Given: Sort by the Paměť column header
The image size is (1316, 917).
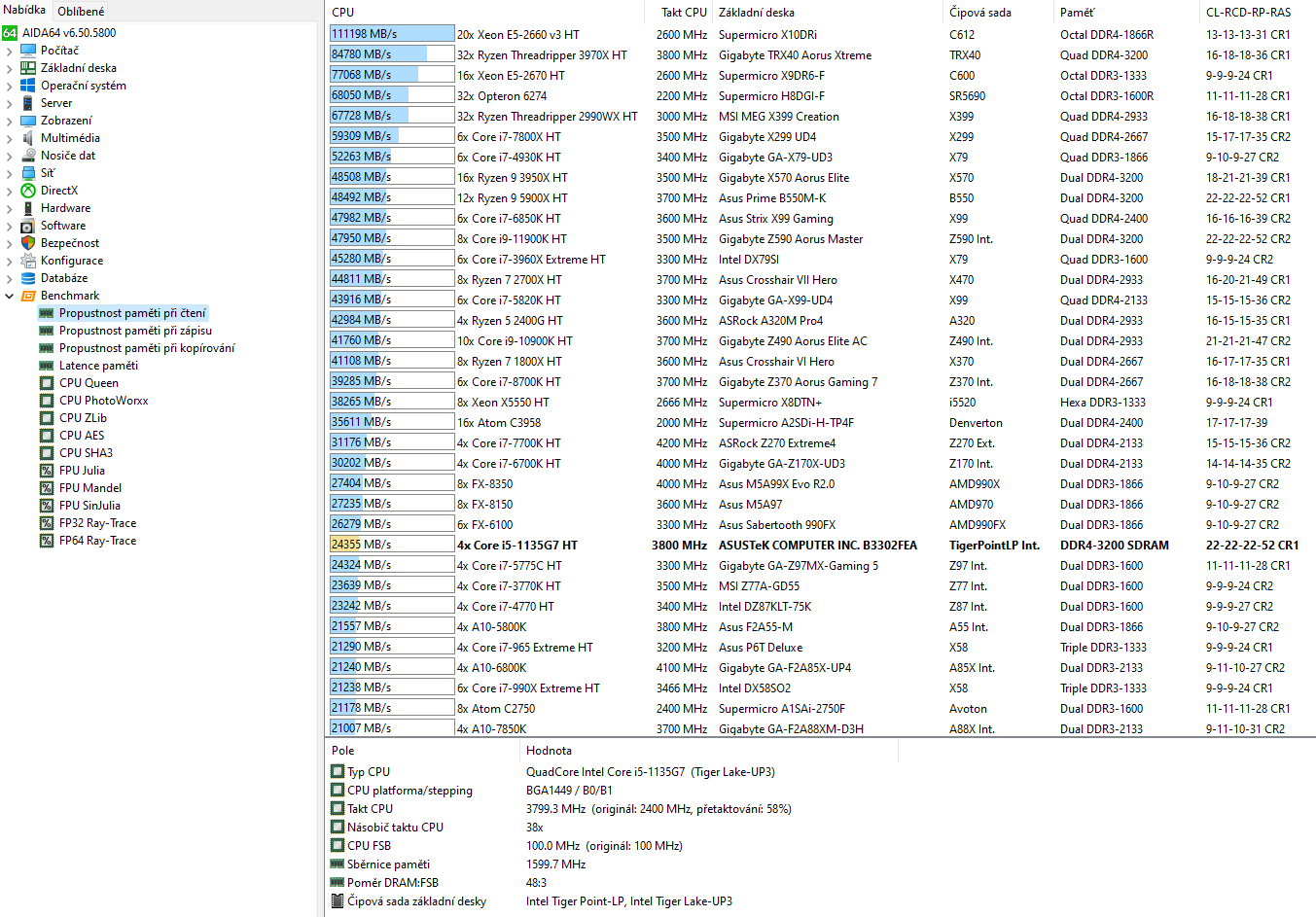Looking at the screenshot, I should [1127, 13].
